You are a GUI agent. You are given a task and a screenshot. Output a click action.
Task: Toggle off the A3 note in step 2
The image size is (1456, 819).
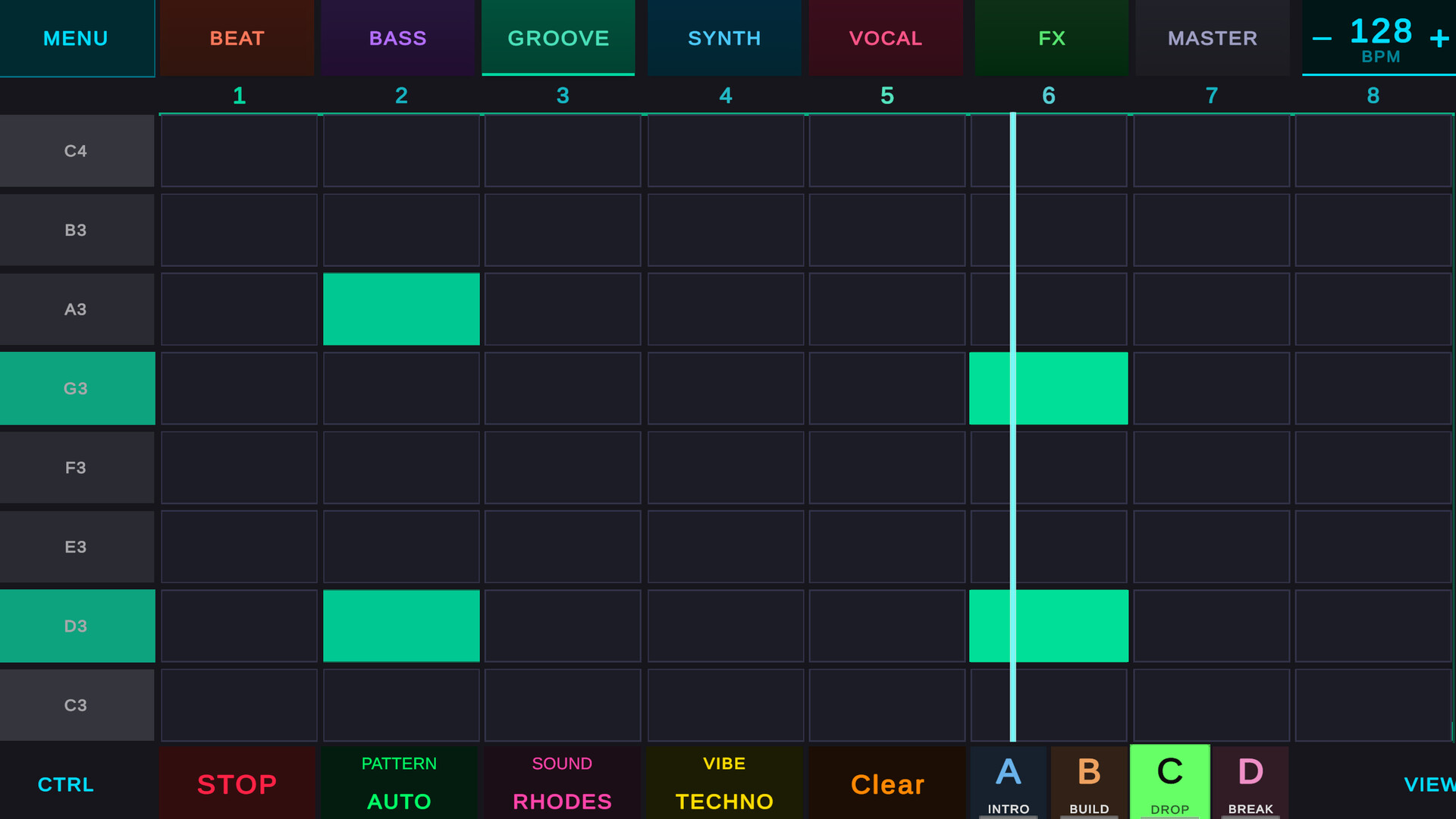(x=401, y=309)
